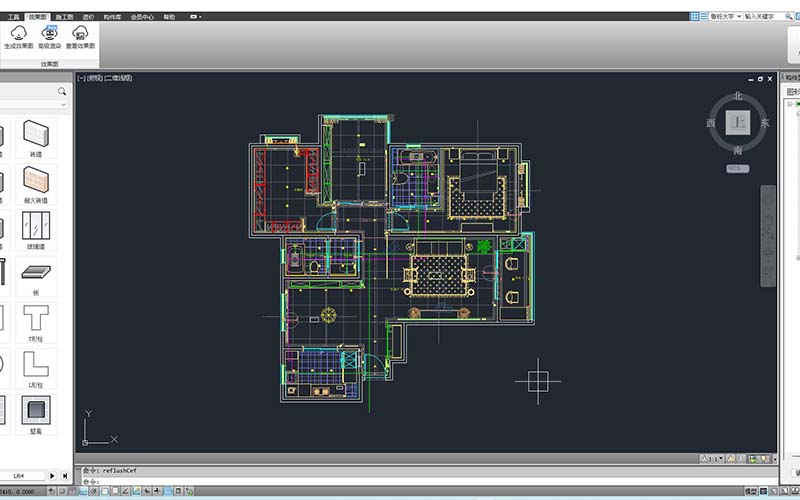This screenshot has height=500, width=800.
Task: Click the ViewCube 上 top face
Action: tap(738, 122)
